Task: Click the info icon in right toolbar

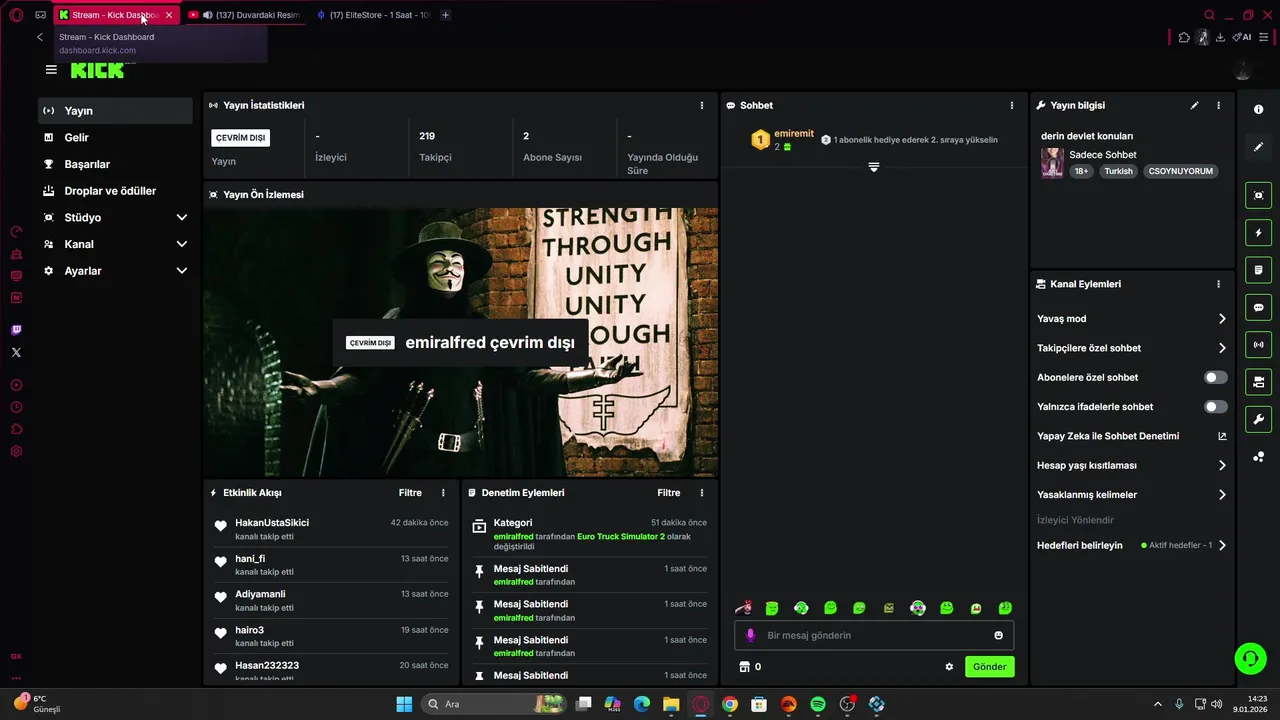Action: point(1258,109)
